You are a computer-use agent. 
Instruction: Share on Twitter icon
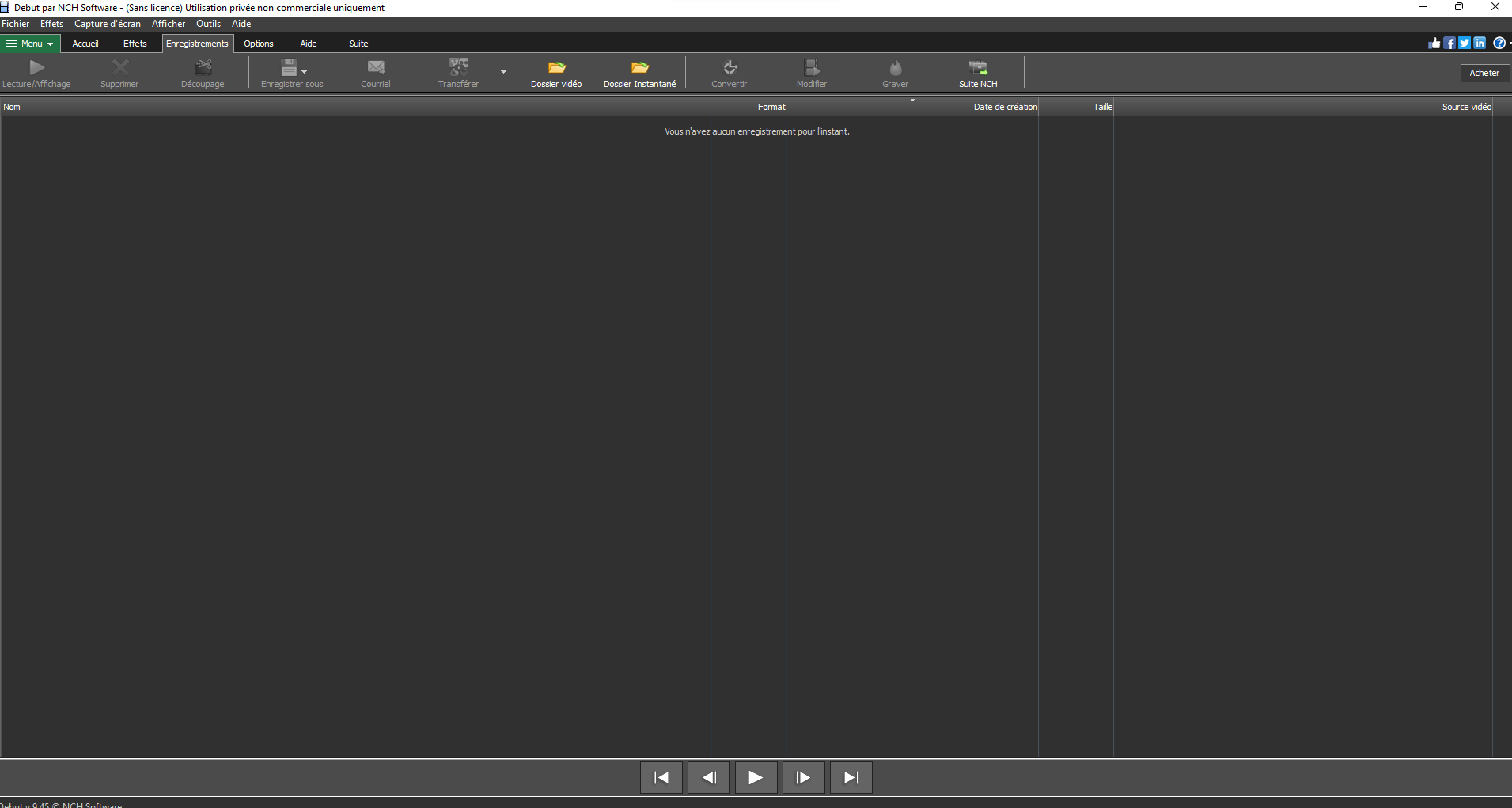coord(1465,44)
